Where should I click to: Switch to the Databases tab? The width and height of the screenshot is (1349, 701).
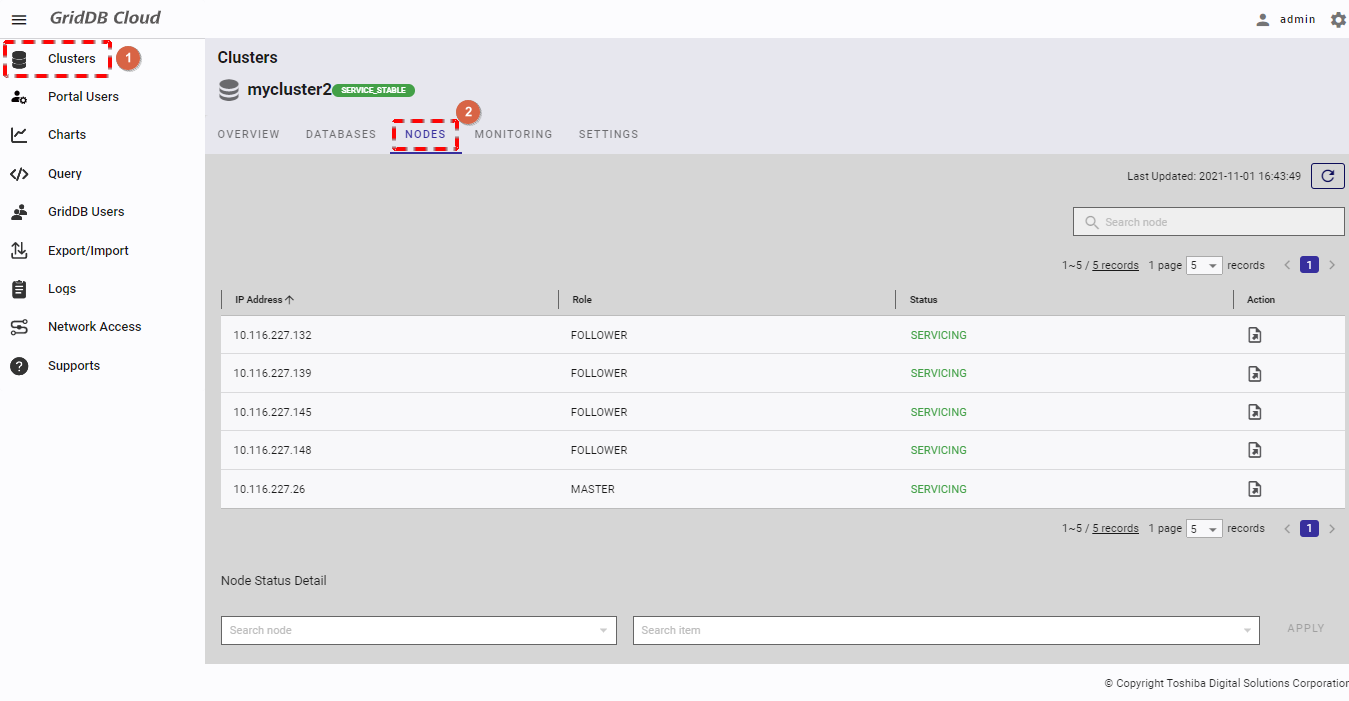point(341,134)
